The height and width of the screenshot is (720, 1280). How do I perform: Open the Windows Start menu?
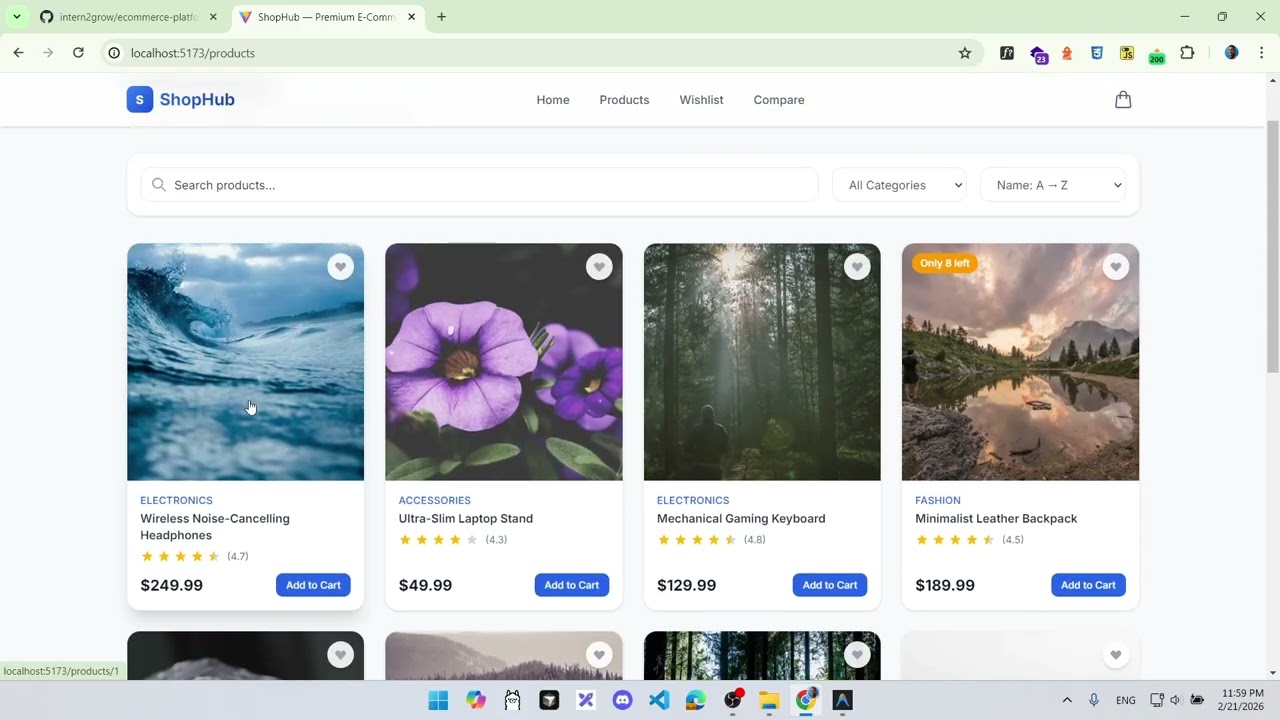(x=438, y=701)
